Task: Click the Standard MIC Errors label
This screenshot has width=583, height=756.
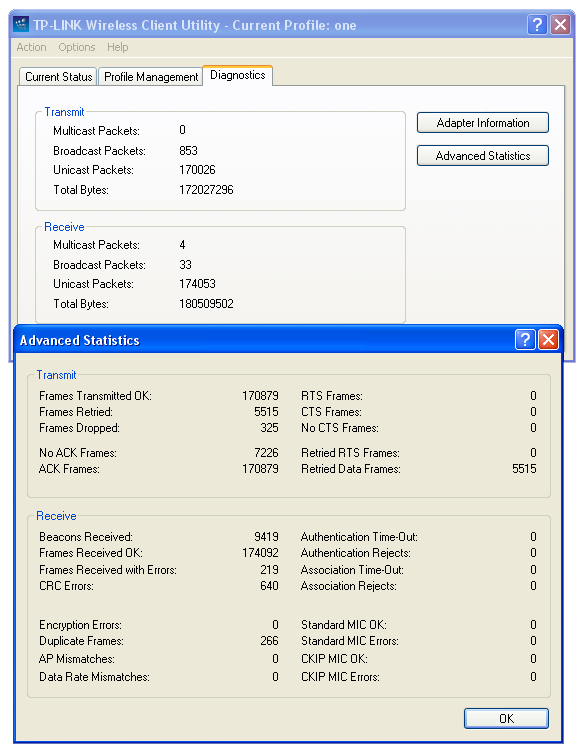Action: point(350,641)
